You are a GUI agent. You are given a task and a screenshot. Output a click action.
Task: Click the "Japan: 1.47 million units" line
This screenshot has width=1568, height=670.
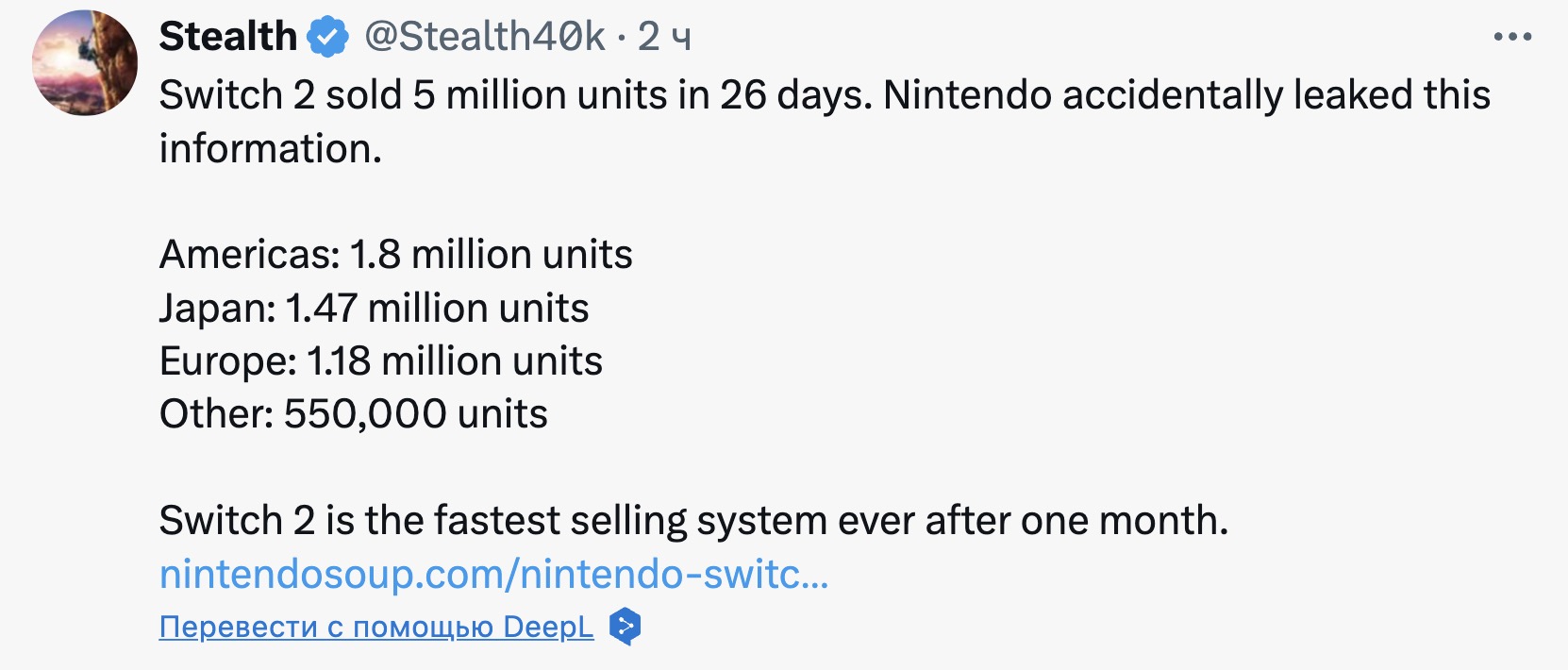pos(374,309)
